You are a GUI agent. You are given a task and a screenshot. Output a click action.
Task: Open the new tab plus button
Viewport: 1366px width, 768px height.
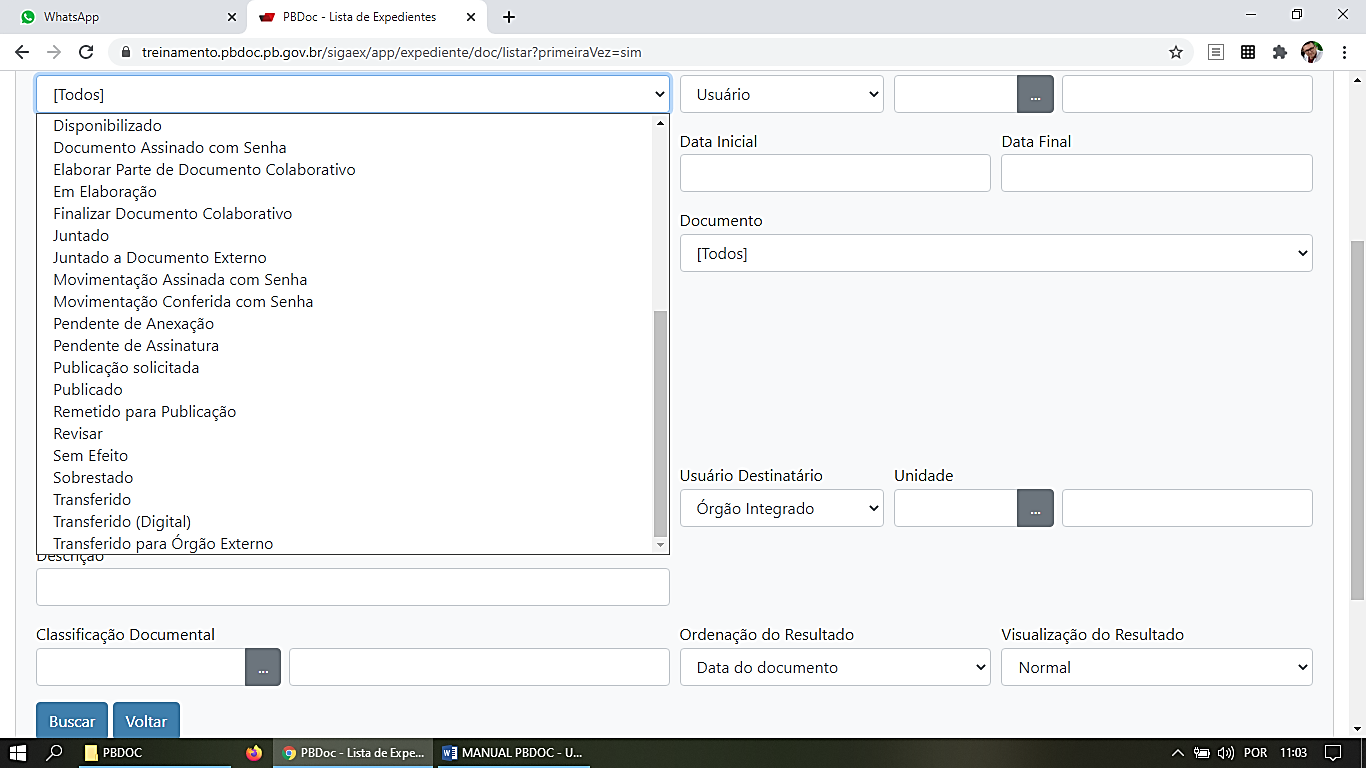(x=509, y=17)
